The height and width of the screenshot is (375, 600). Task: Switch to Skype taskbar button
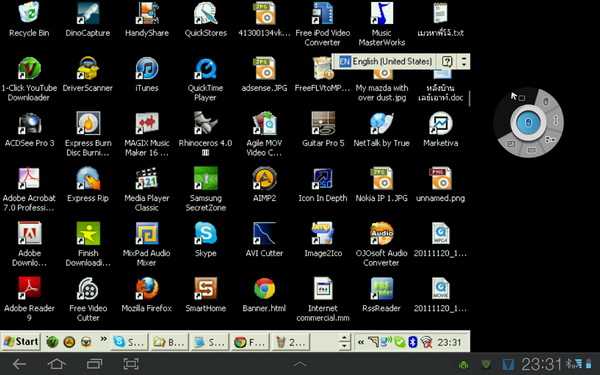click(129, 342)
